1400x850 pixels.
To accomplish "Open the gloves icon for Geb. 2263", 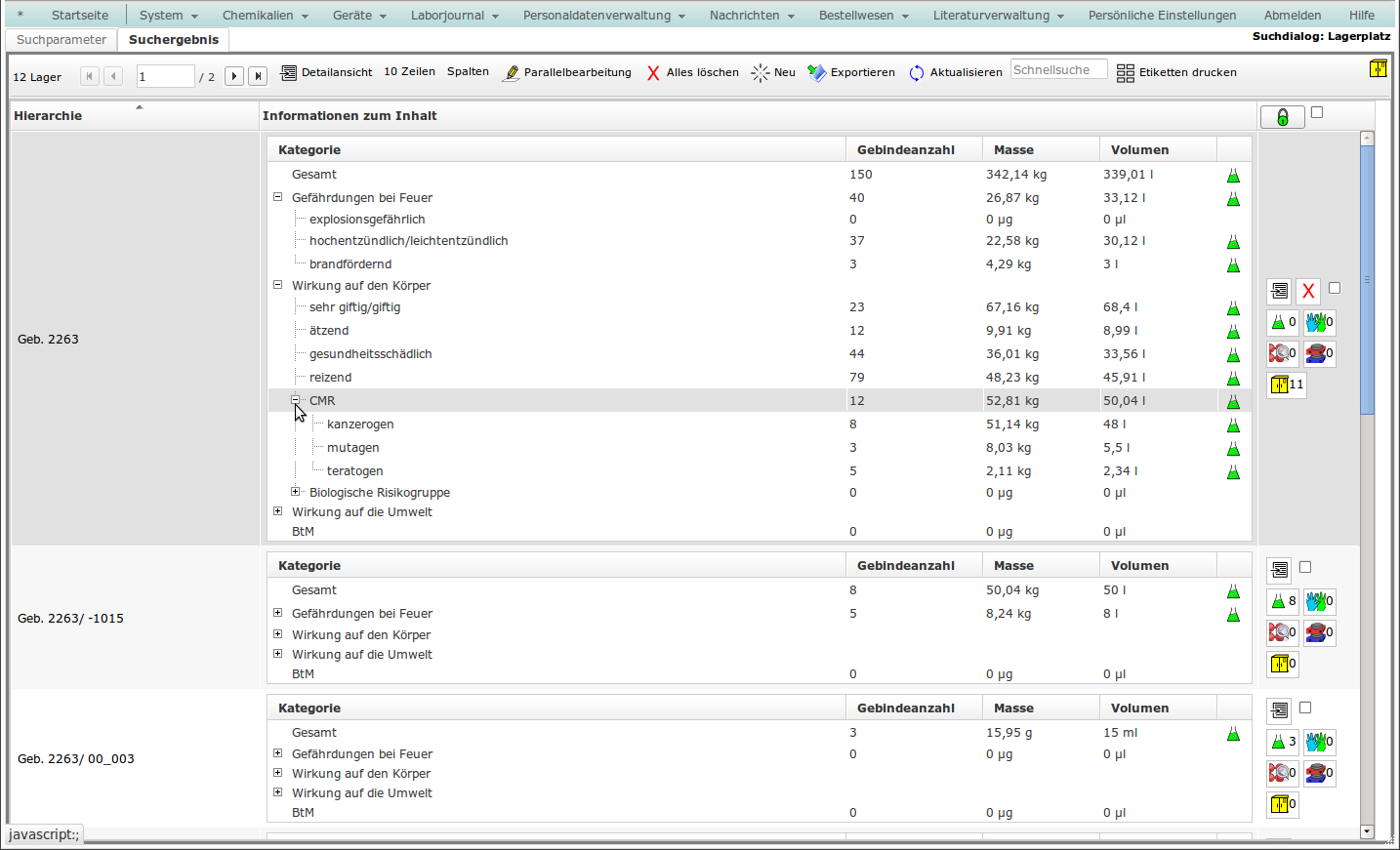I will click(1319, 322).
